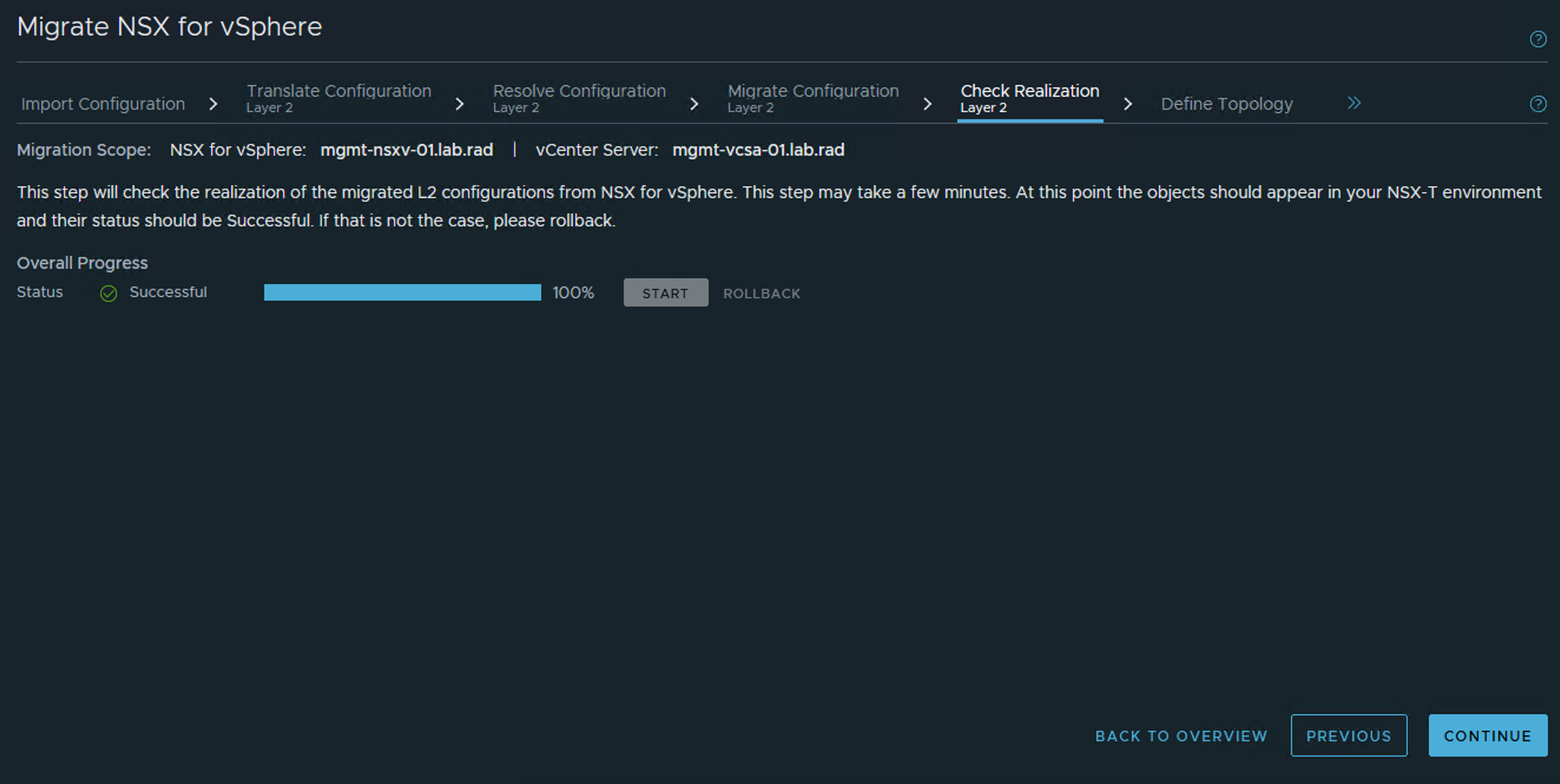Click the PREVIOUS button

click(x=1349, y=736)
